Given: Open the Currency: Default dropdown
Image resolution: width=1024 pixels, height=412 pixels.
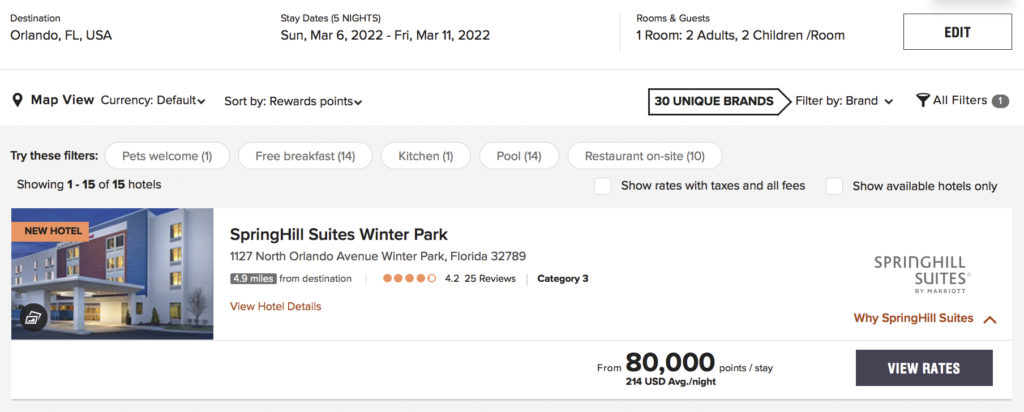Looking at the screenshot, I should [153, 101].
